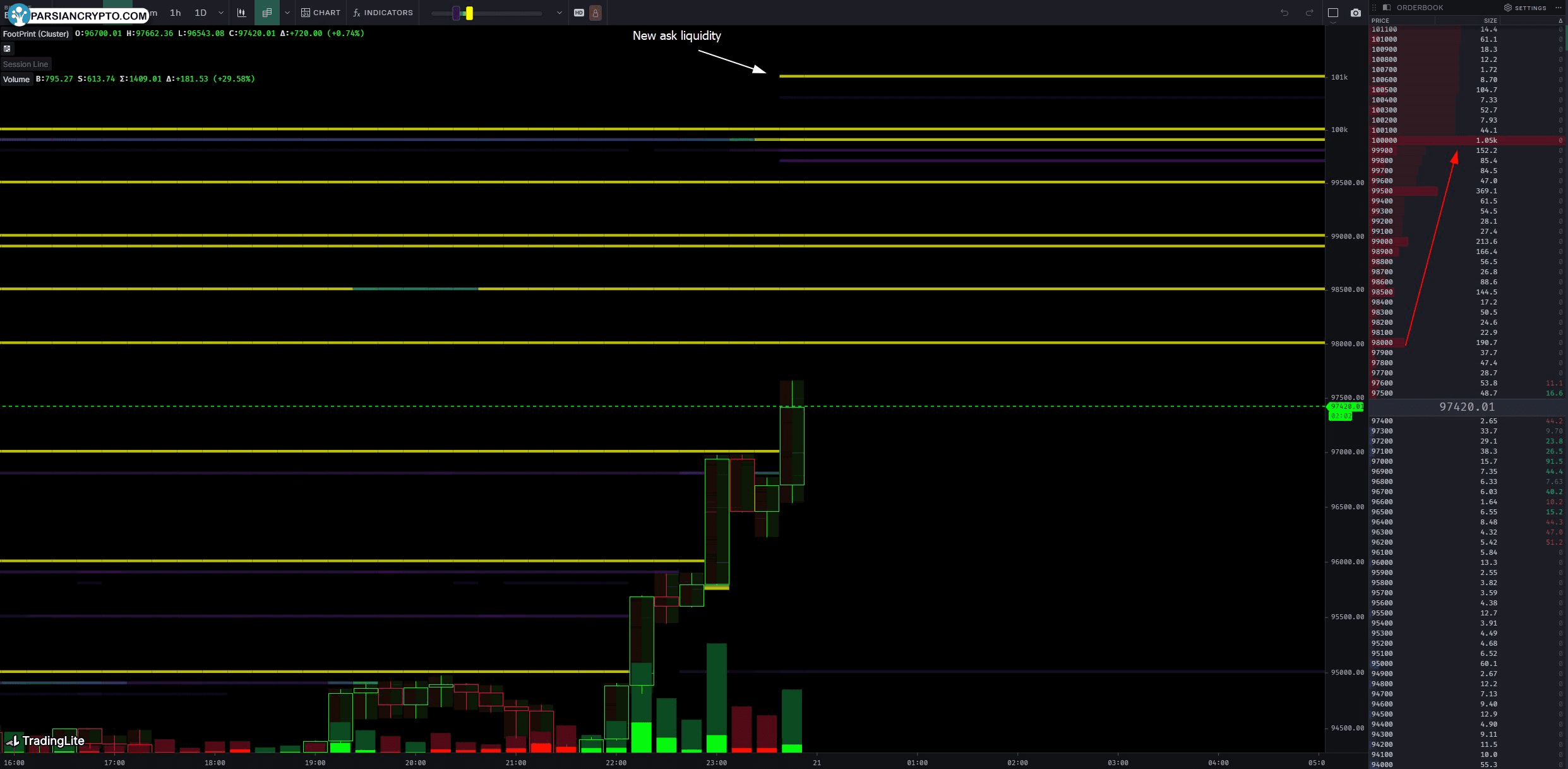Toggle the candlestick chart type icon
This screenshot has width=1568, height=769.
(241, 12)
